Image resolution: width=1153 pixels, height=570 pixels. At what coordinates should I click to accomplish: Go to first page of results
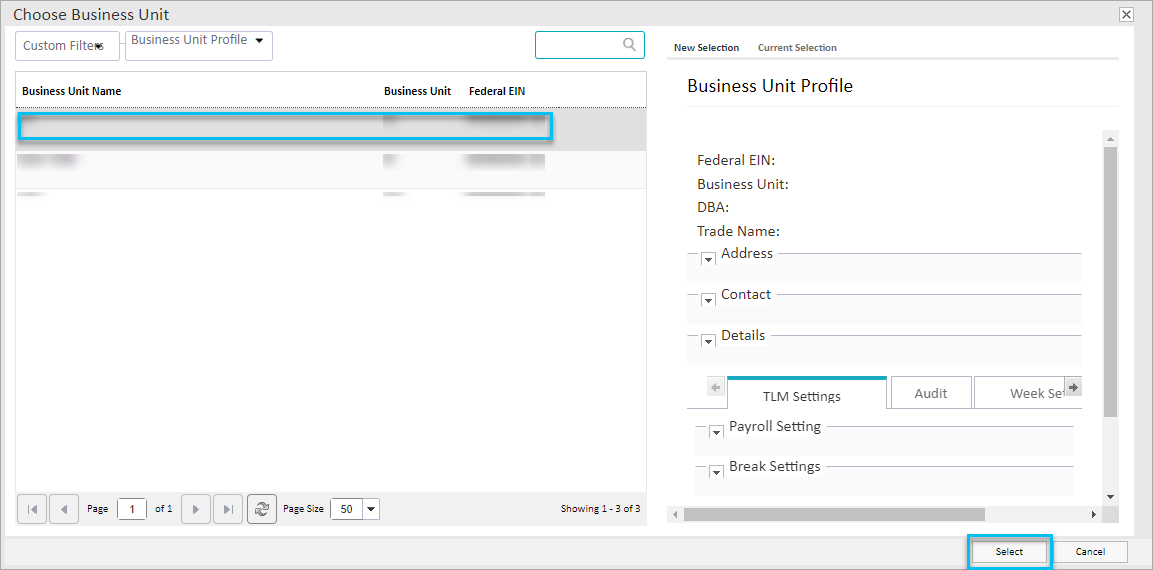32,509
